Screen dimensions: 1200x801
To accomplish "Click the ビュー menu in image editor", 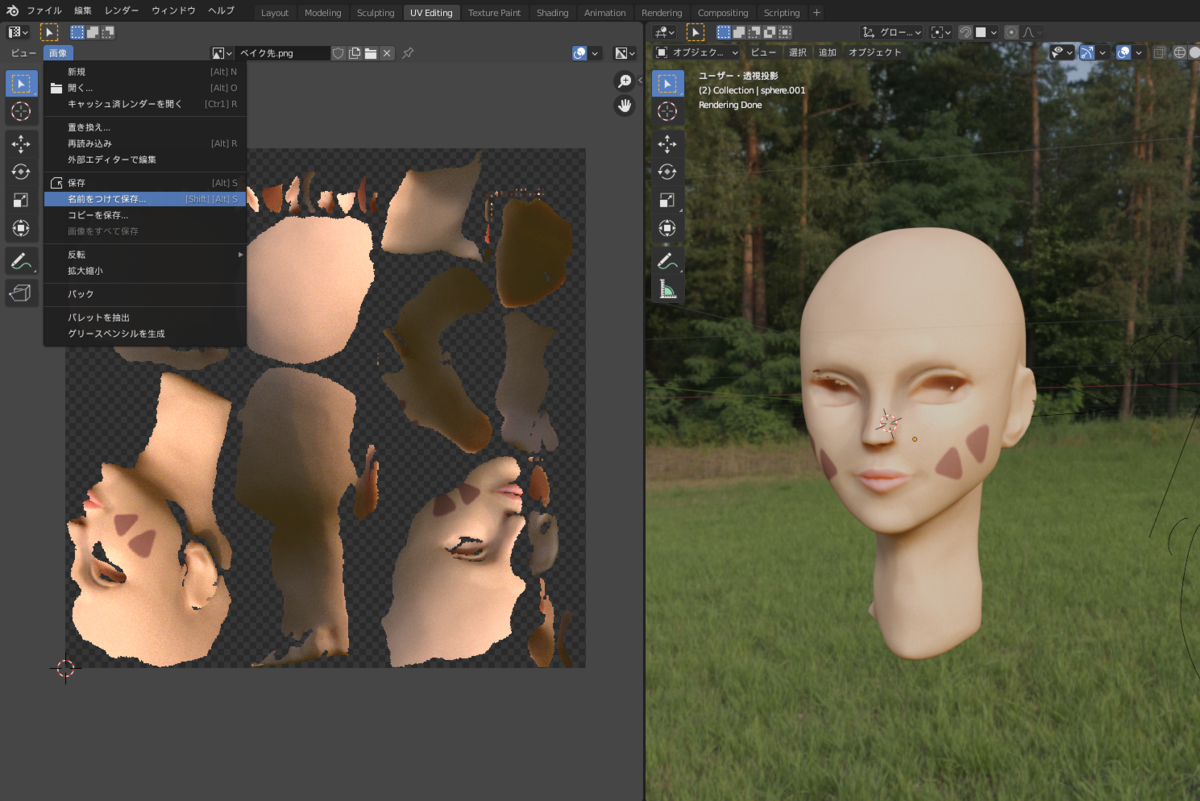I will click(x=23, y=53).
